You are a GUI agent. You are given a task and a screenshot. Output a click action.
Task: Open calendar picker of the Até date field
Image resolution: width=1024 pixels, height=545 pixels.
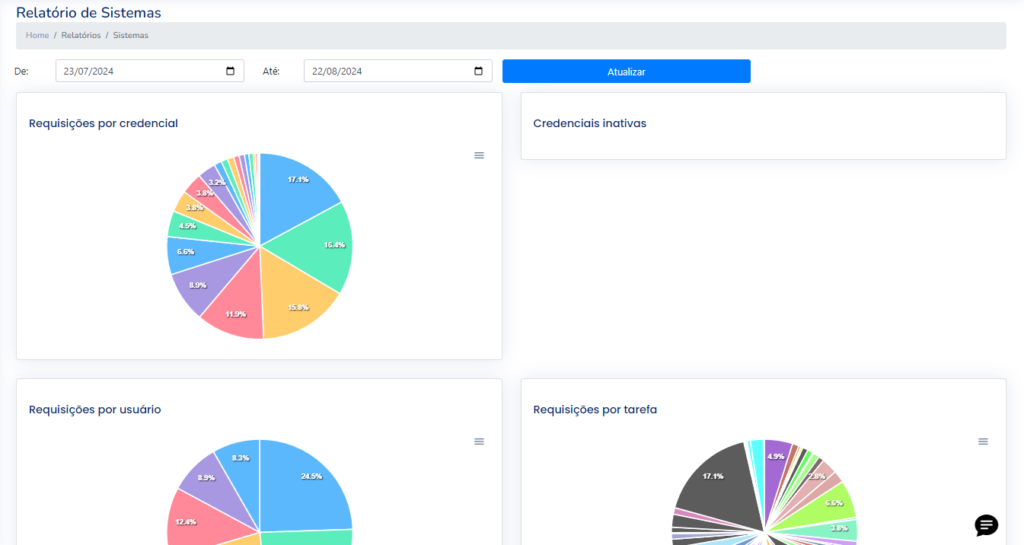[x=478, y=71]
